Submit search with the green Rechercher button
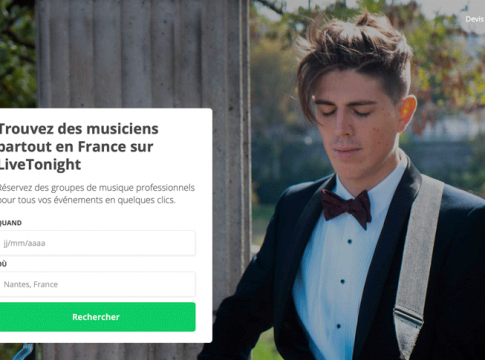Image resolution: width=485 pixels, height=360 pixels. [97, 317]
